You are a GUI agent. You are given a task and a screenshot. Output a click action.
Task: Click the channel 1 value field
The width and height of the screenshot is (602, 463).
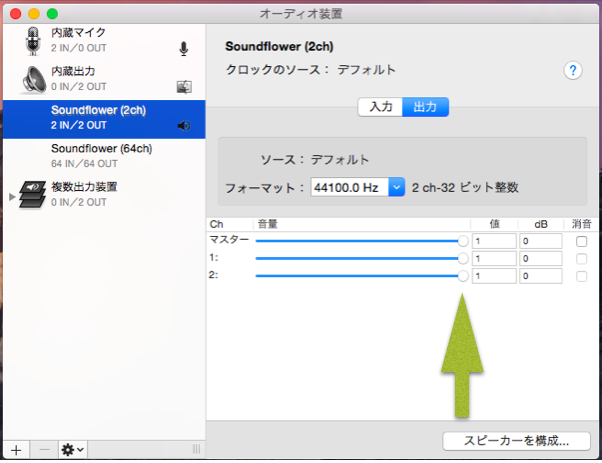point(494,258)
